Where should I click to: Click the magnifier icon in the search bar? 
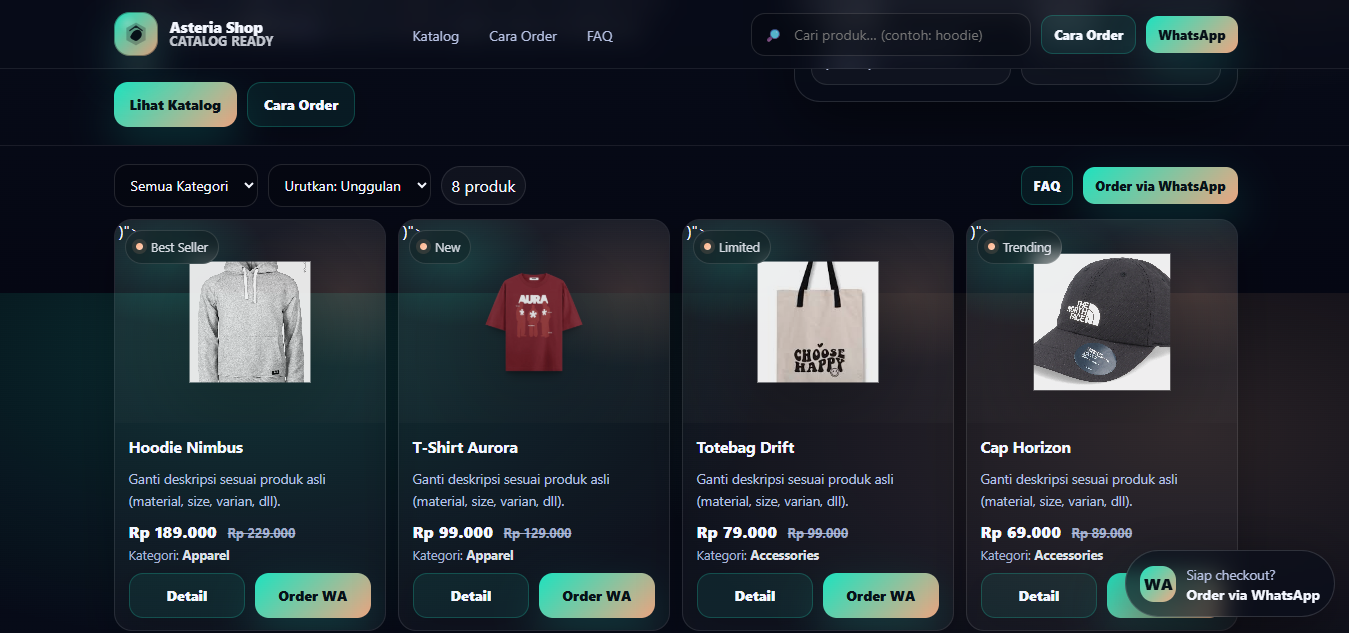772,34
